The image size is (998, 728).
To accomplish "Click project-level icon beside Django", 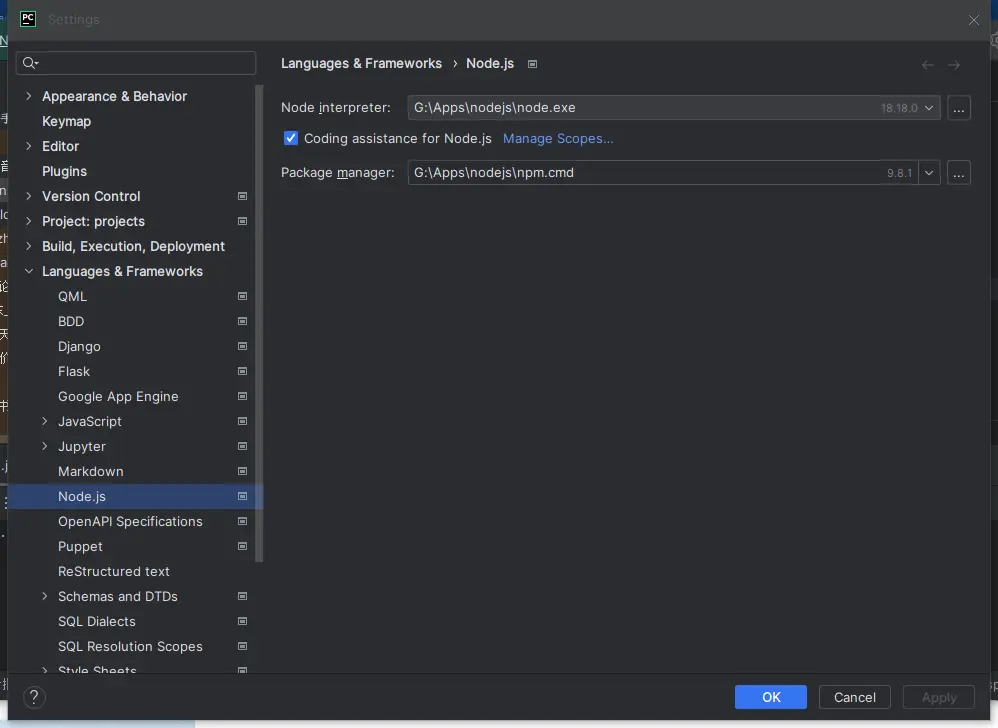I will click(x=242, y=346).
